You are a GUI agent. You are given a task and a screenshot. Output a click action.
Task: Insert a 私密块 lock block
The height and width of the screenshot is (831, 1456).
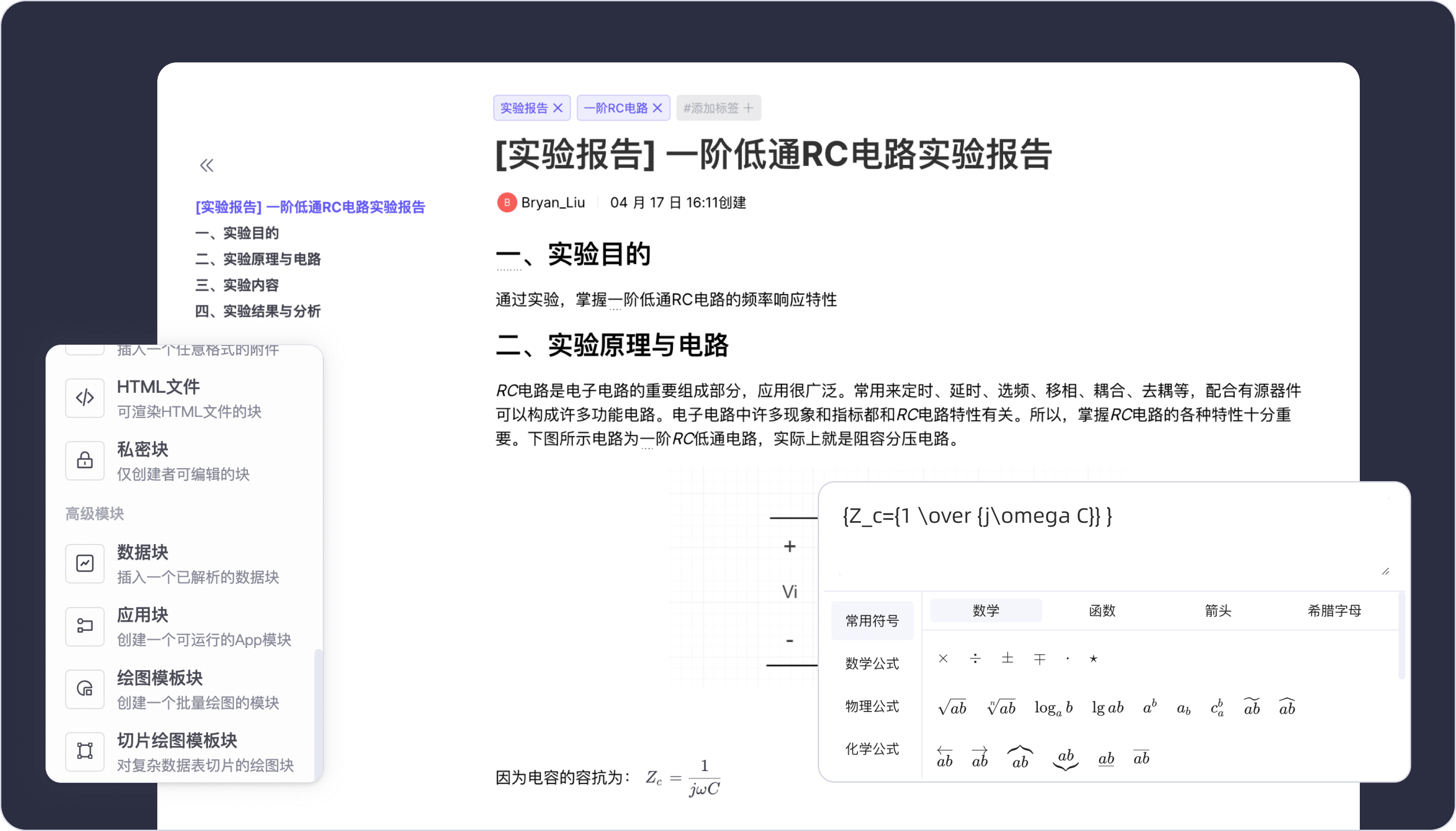pos(184,461)
